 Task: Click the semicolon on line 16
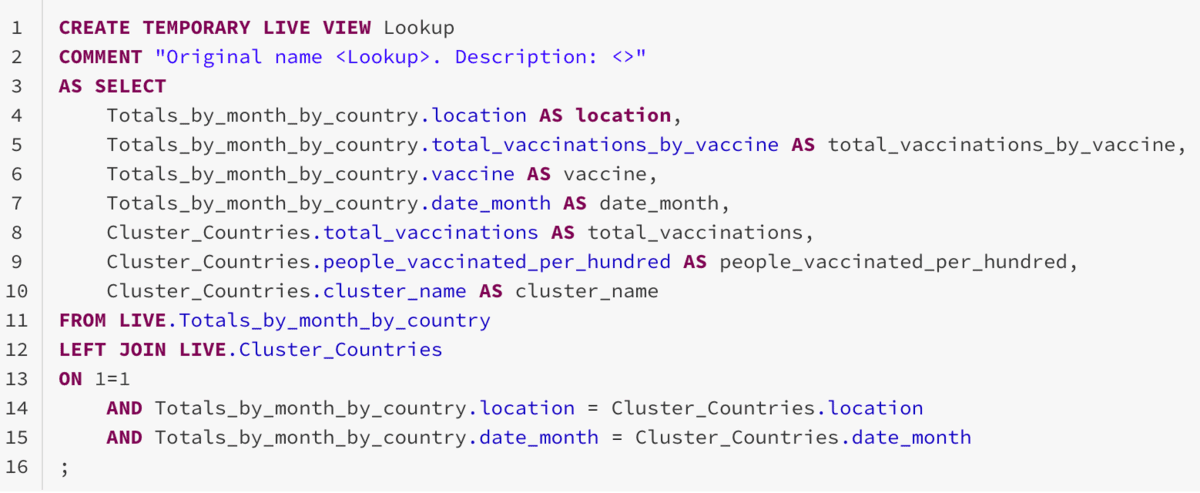pyautogui.click(x=64, y=468)
